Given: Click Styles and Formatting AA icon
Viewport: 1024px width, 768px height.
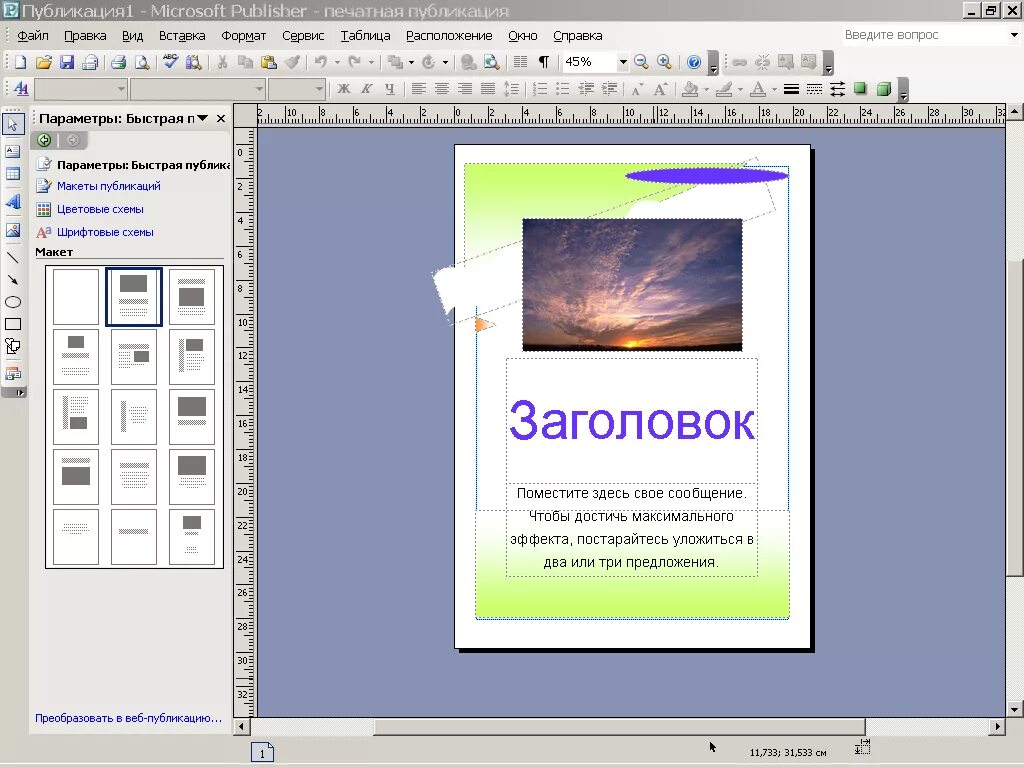Looking at the screenshot, I should (21, 89).
